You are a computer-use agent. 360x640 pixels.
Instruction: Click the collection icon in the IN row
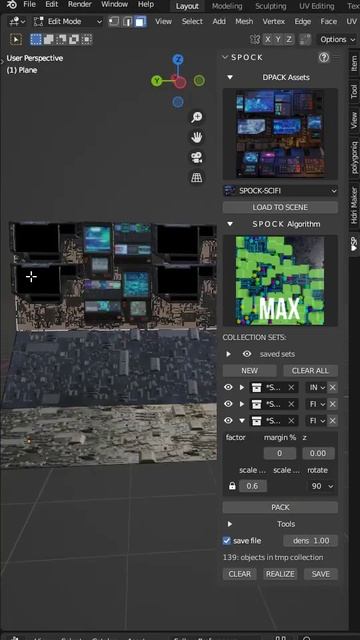(x=257, y=387)
